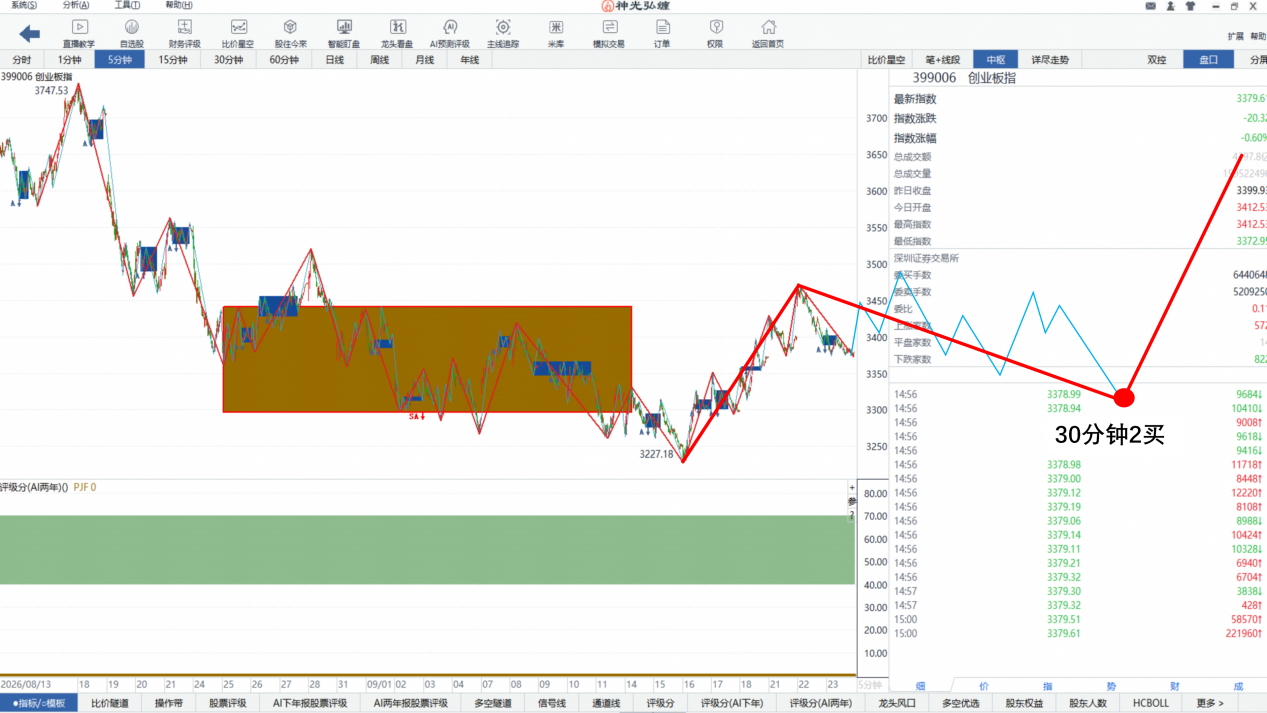Toggle the 盘口 panel button

pyautogui.click(x=1208, y=60)
